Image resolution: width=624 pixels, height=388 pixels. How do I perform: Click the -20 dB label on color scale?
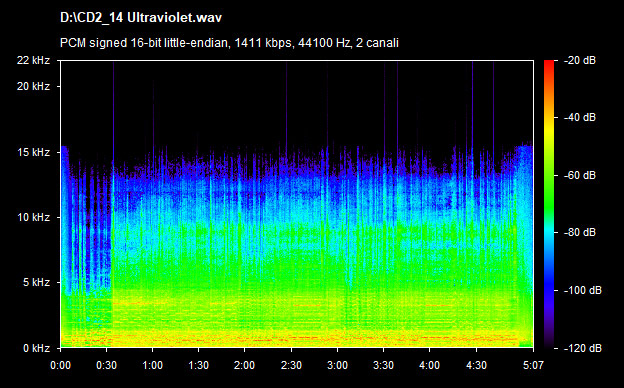coord(580,60)
